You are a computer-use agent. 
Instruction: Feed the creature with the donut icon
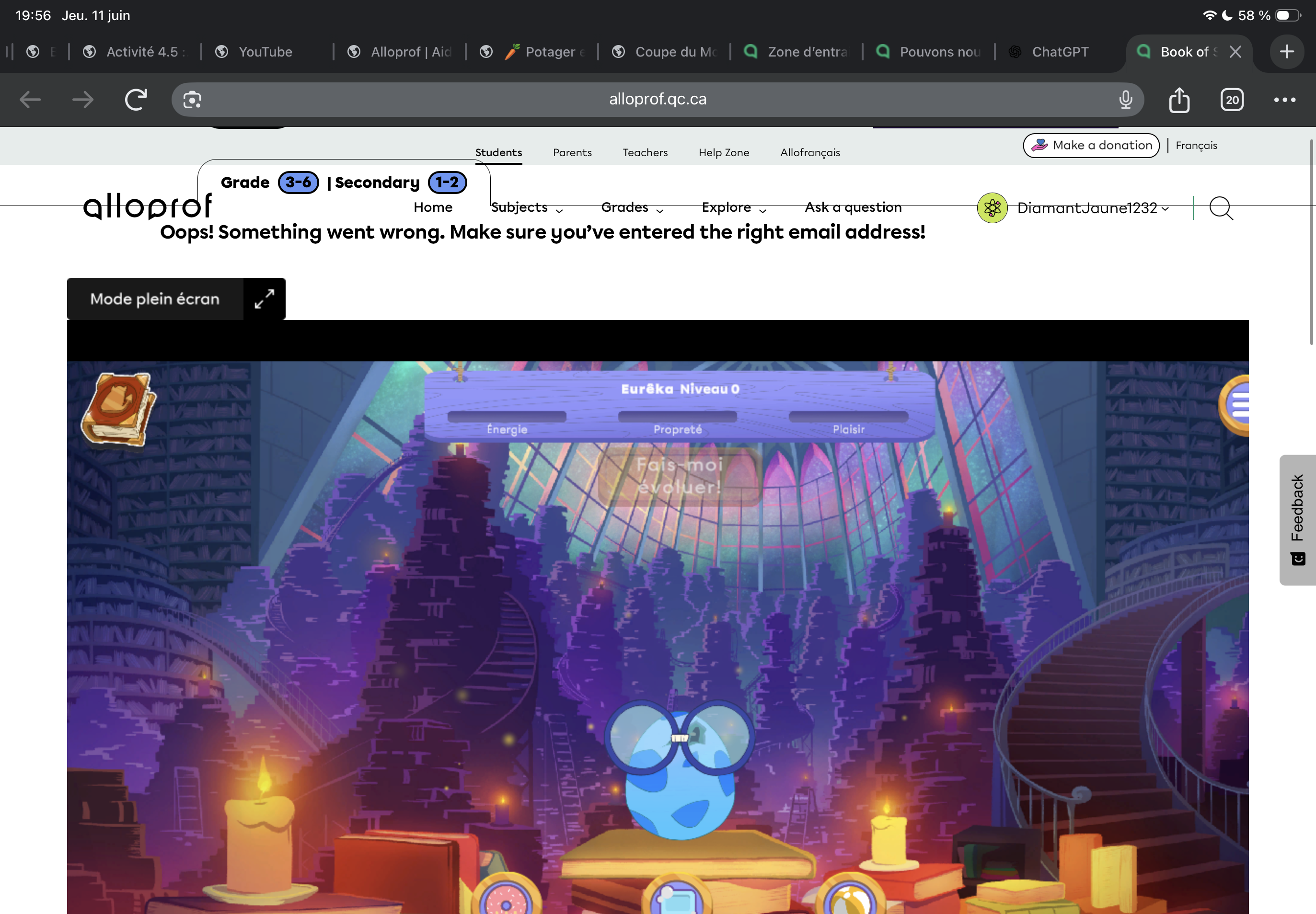(x=507, y=894)
